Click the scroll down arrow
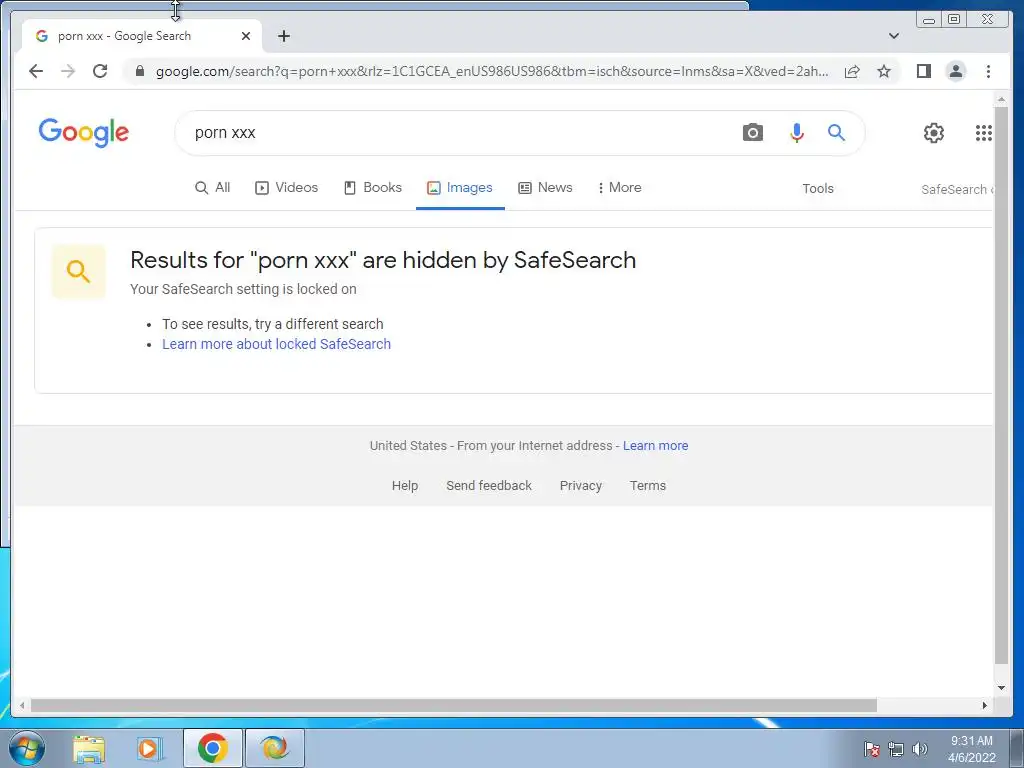The height and width of the screenshot is (768, 1024). coord(1001,688)
